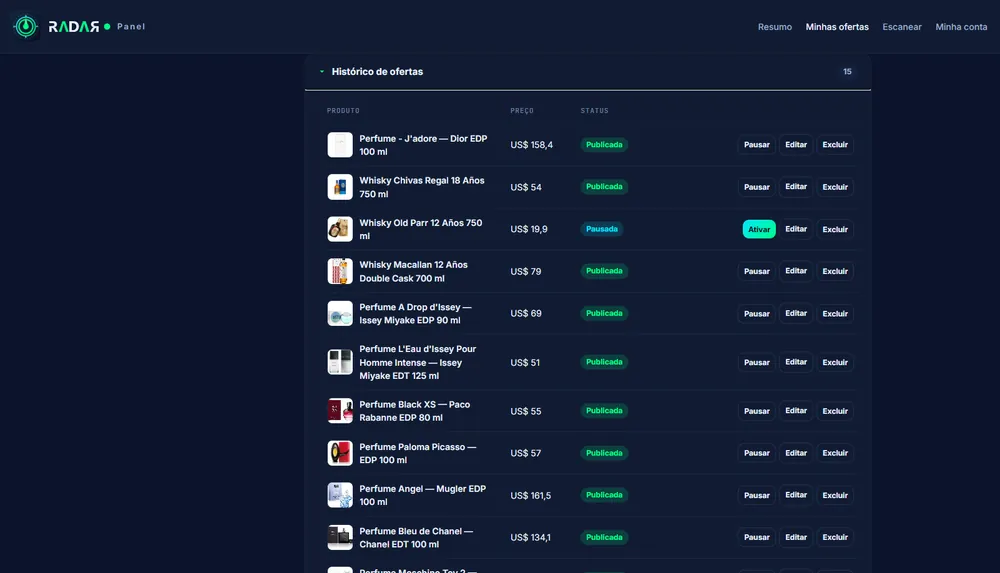Open the Chivas Regal 18 product thumbnail

(x=340, y=187)
